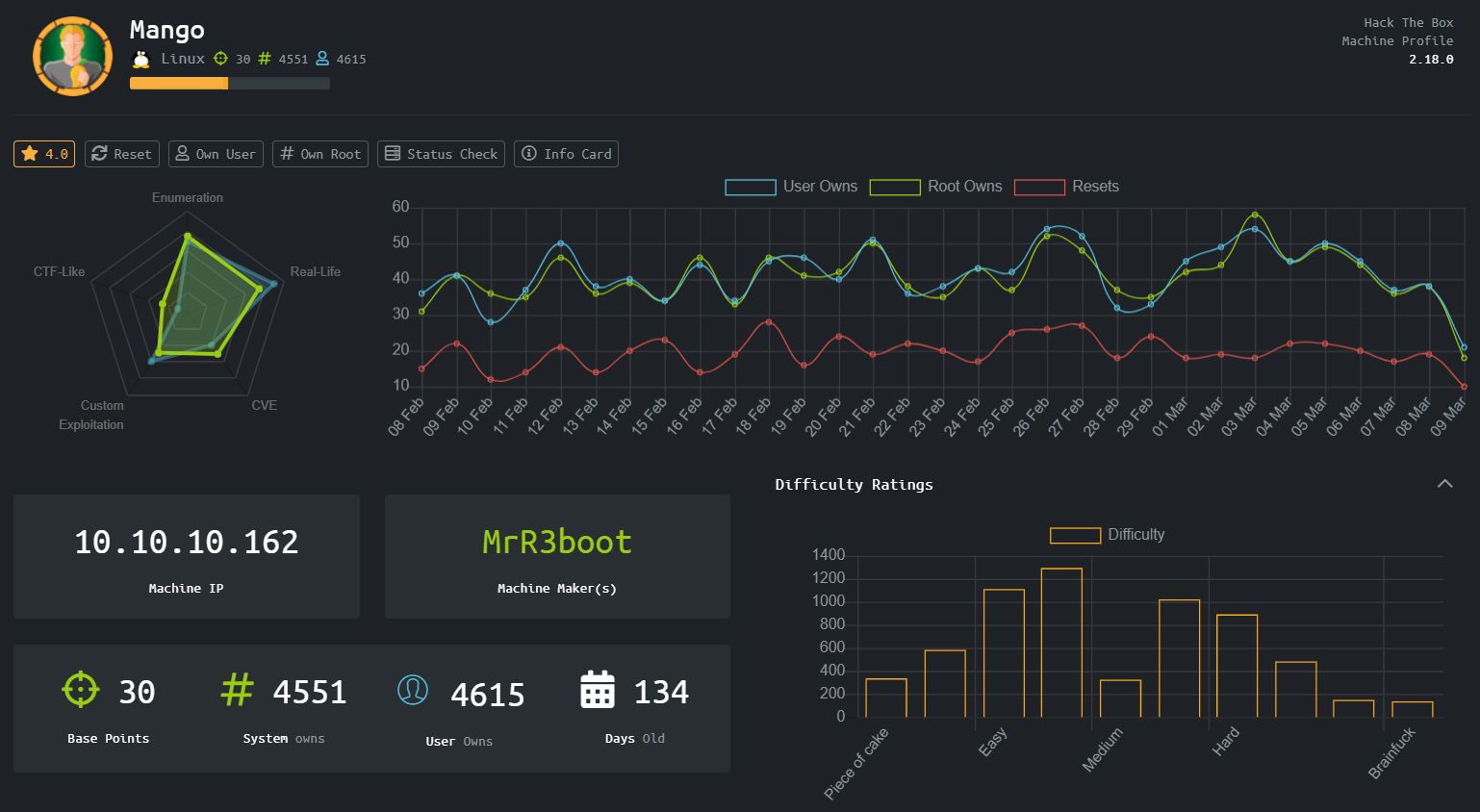
Task: Open the Info Card button
Action: pyautogui.click(x=566, y=154)
